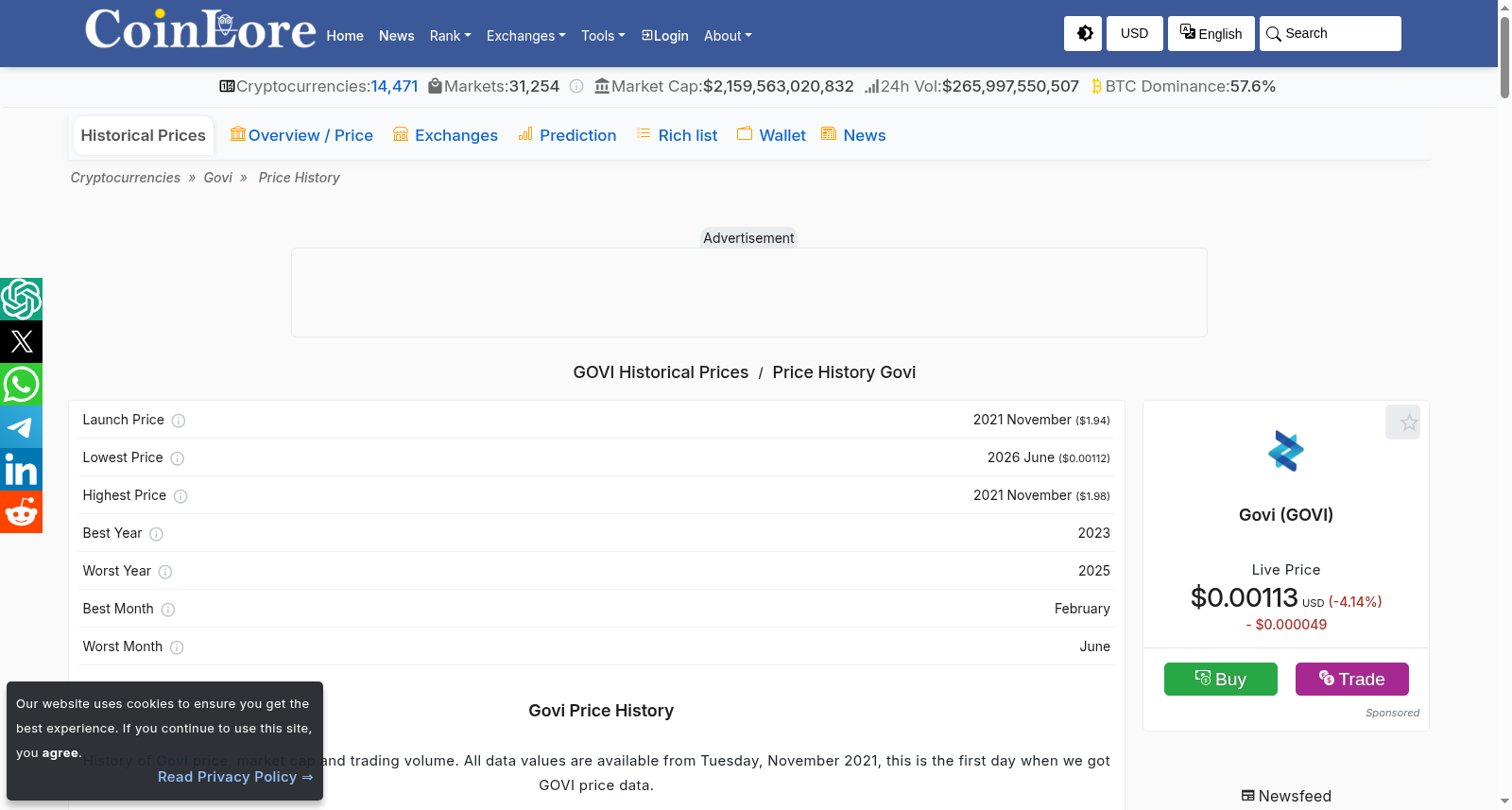
Task: Switch to the Prediction tab
Action: click(567, 135)
